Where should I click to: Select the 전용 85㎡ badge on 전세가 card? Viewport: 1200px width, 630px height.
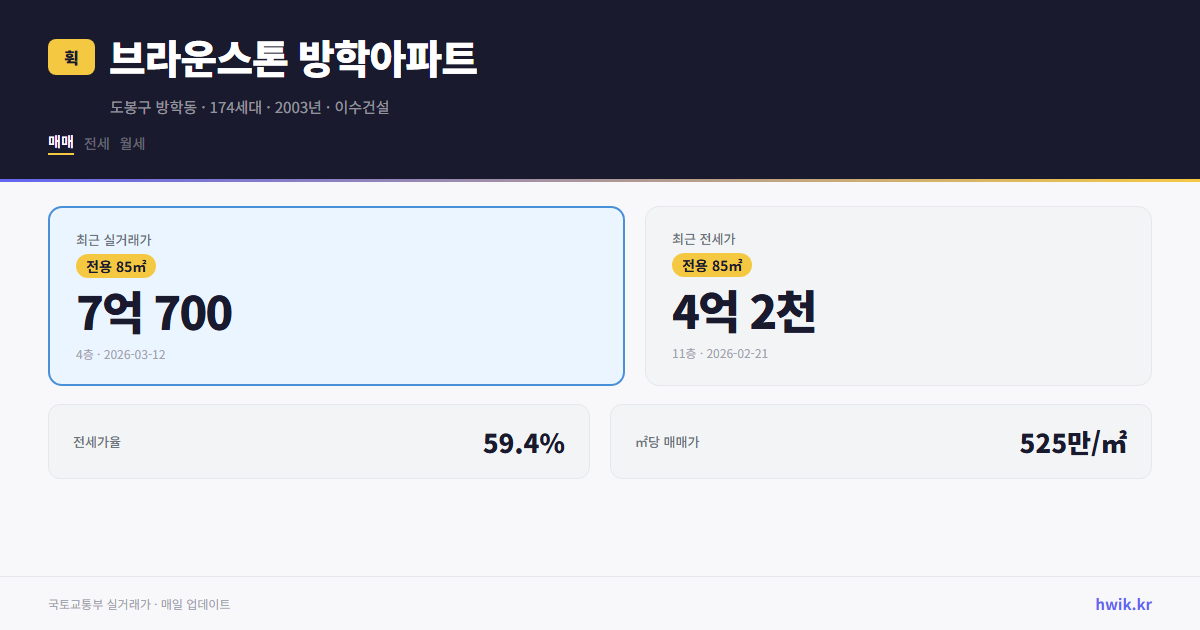coord(711,266)
